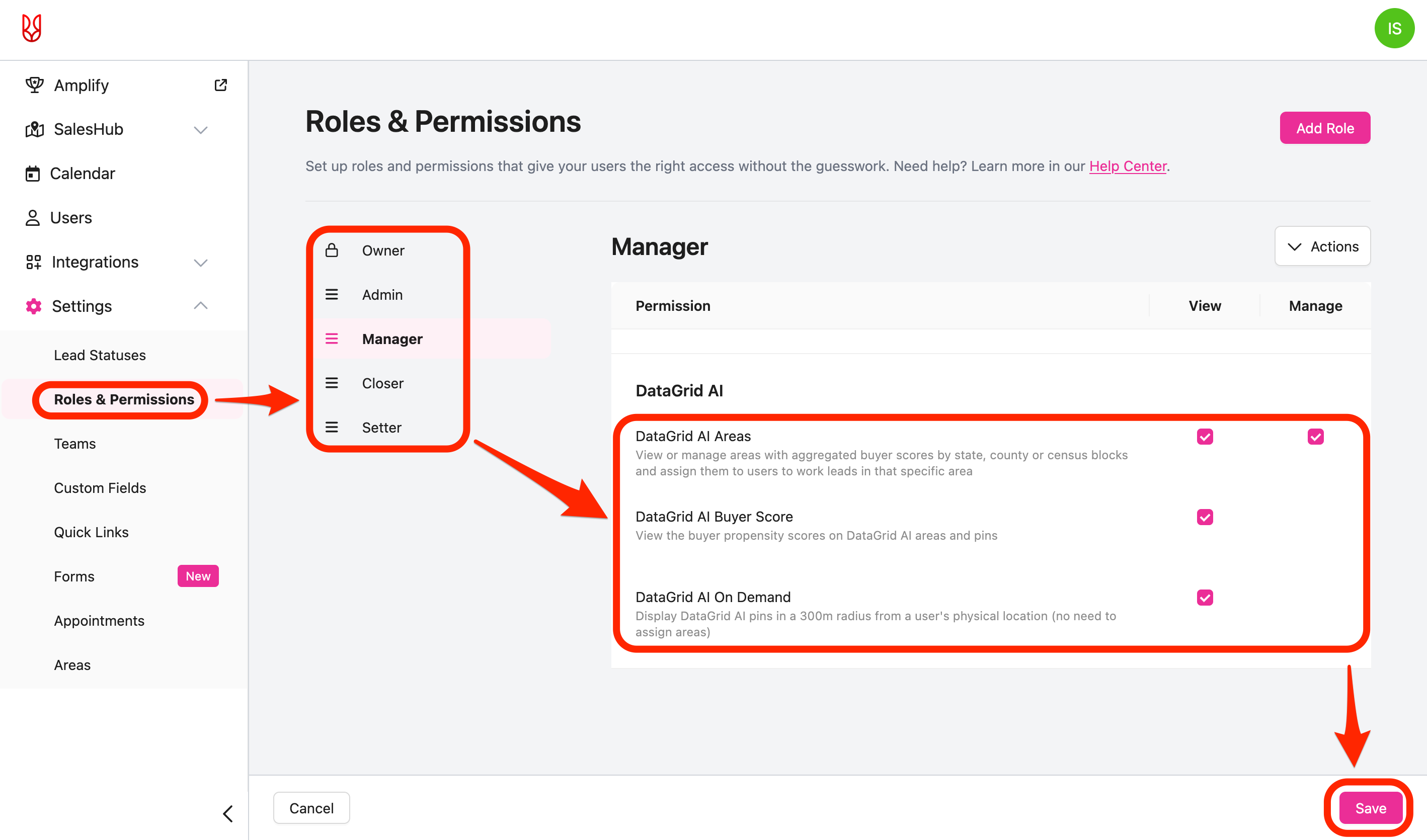Open Lead Statuses settings page

point(100,355)
